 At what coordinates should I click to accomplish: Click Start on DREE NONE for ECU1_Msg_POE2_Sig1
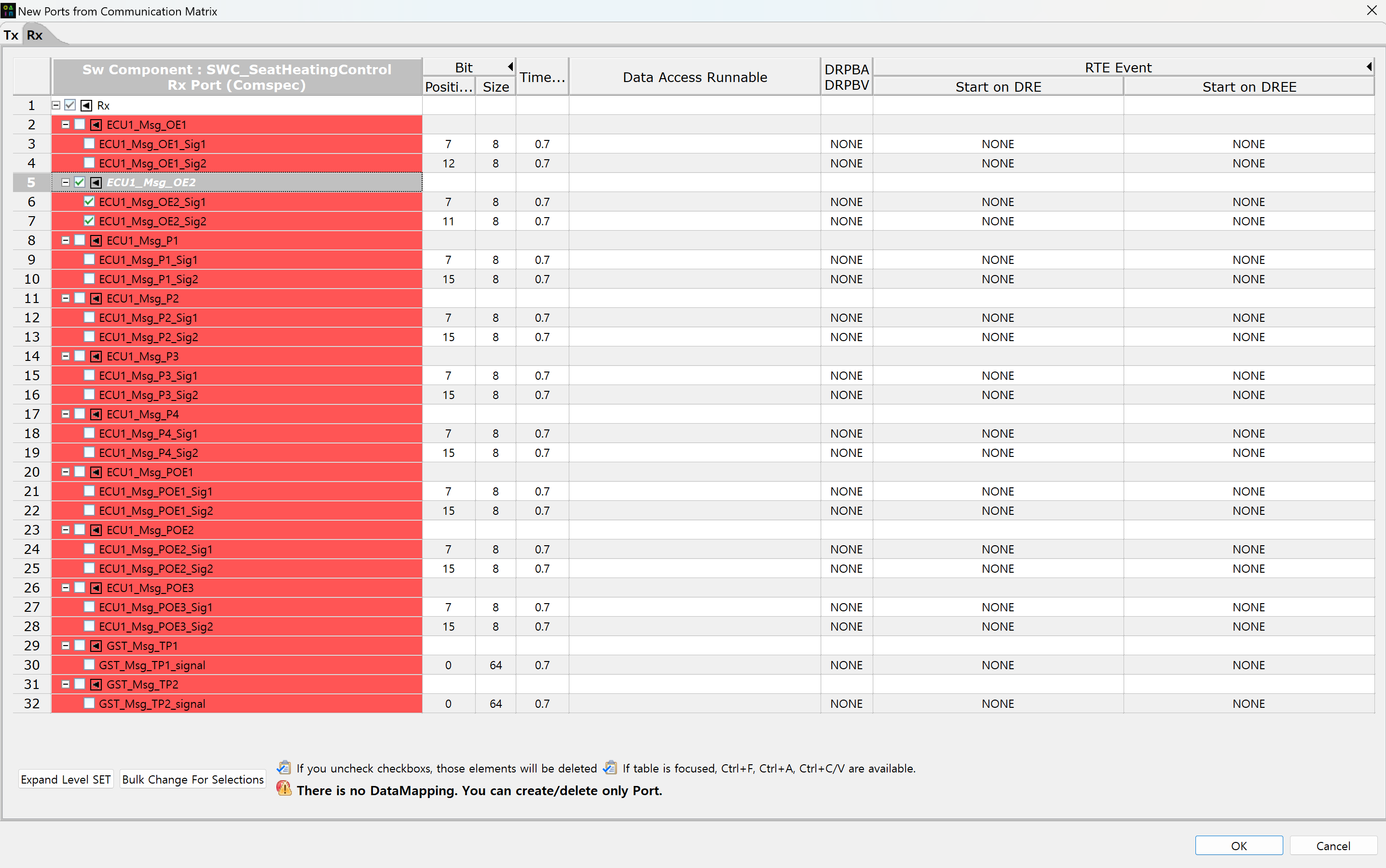point(1249,550)
